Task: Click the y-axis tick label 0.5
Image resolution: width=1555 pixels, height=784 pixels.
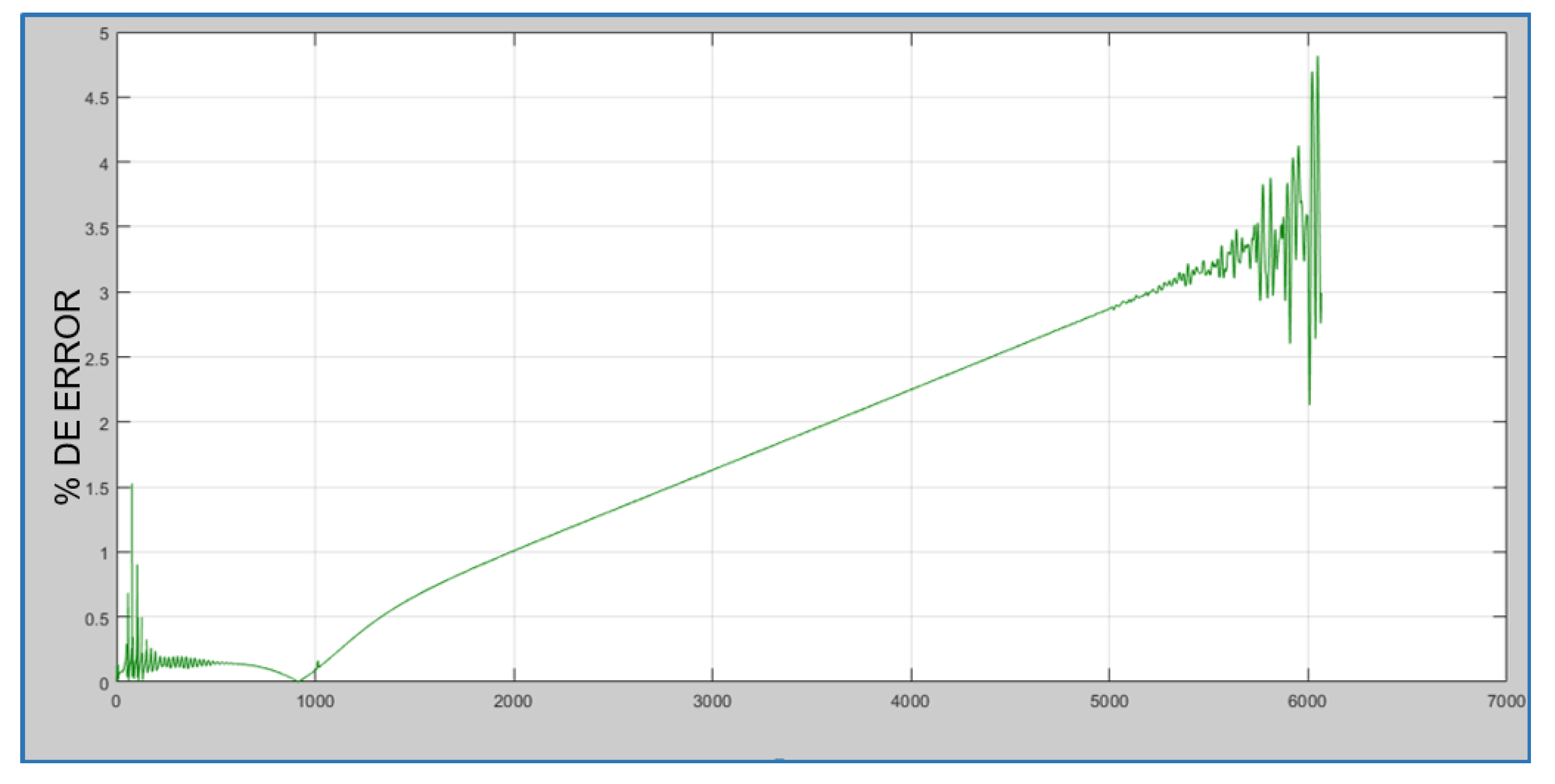Action: pyautogui.click(x=97, y=619)
